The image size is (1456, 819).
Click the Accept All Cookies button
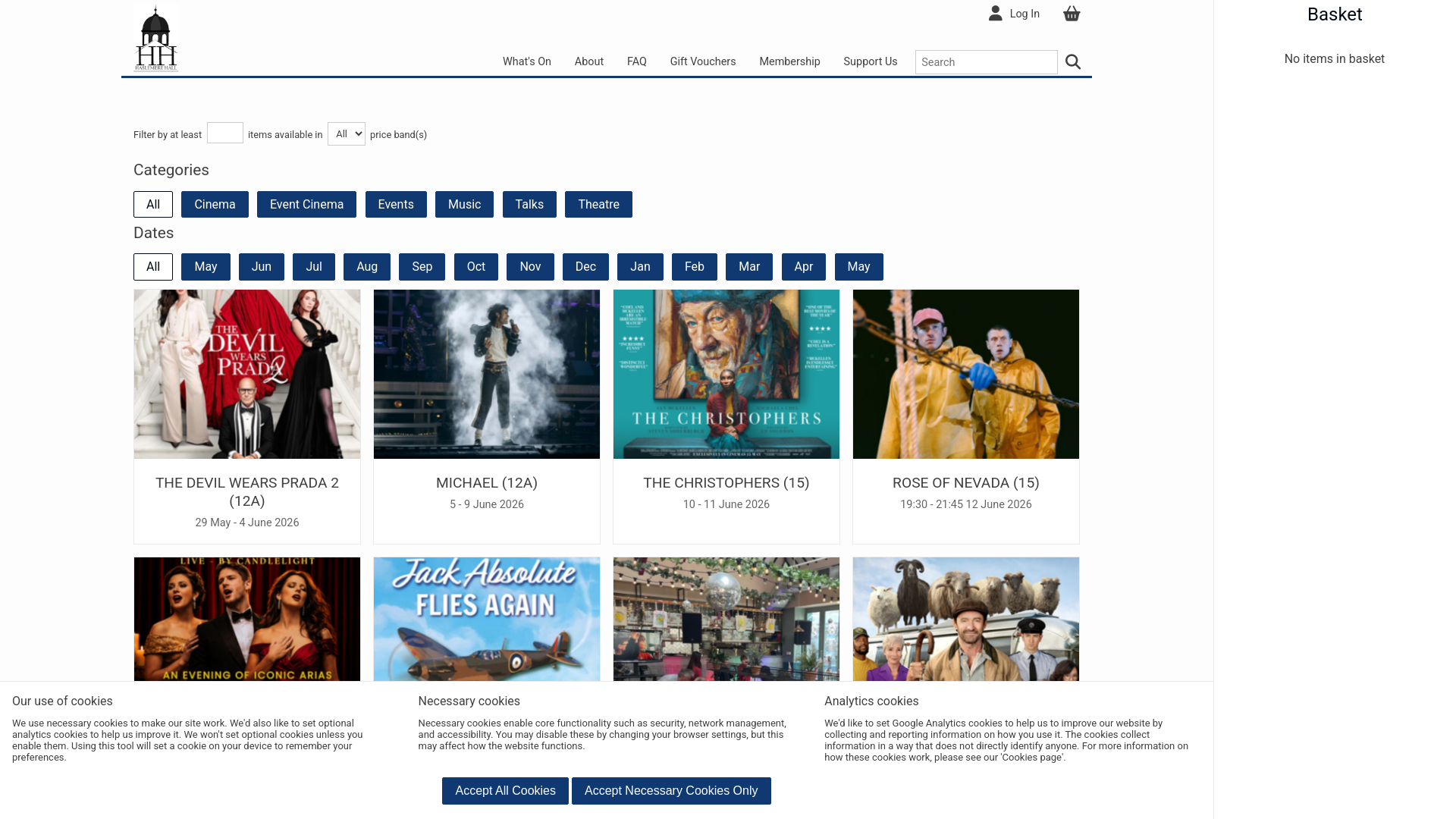[505, 791]
